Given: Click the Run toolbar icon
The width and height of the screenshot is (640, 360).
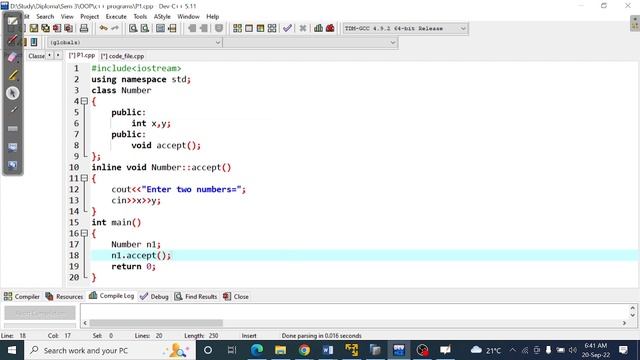Looking at the screenshot, I should click(249, 28).
